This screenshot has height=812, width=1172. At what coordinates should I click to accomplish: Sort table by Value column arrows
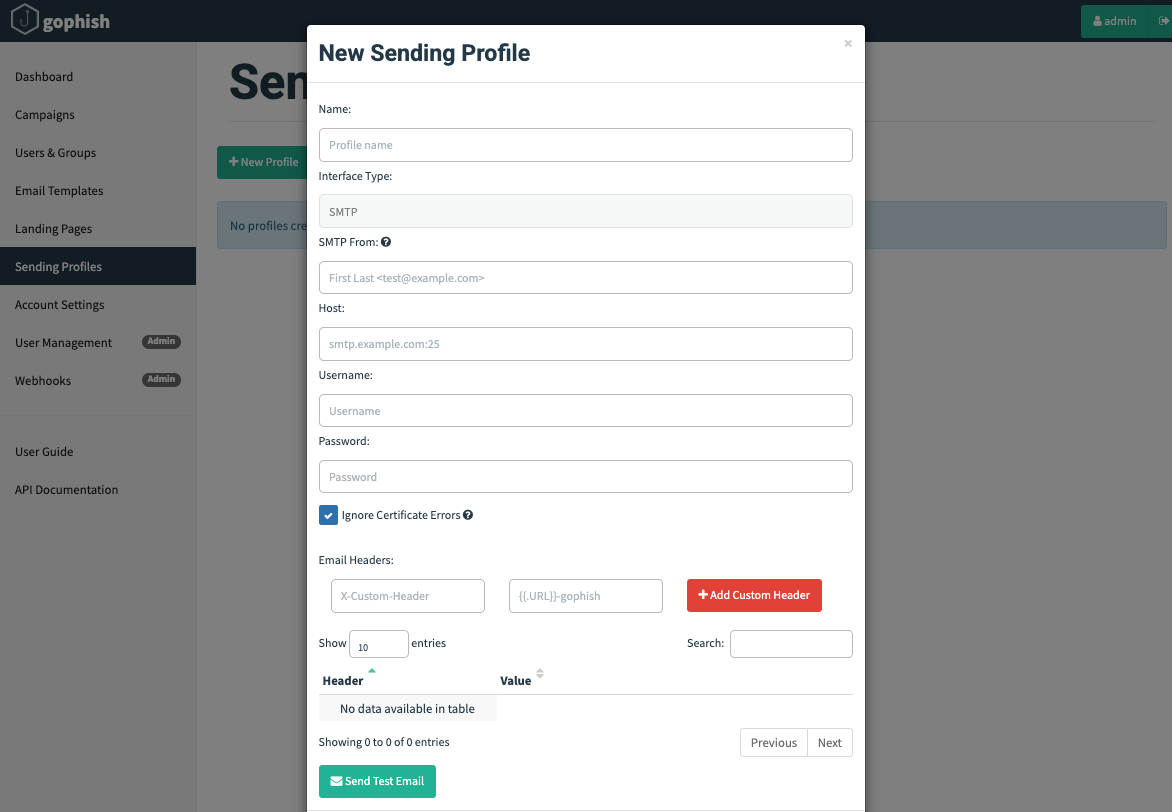(x=540, y=674)
